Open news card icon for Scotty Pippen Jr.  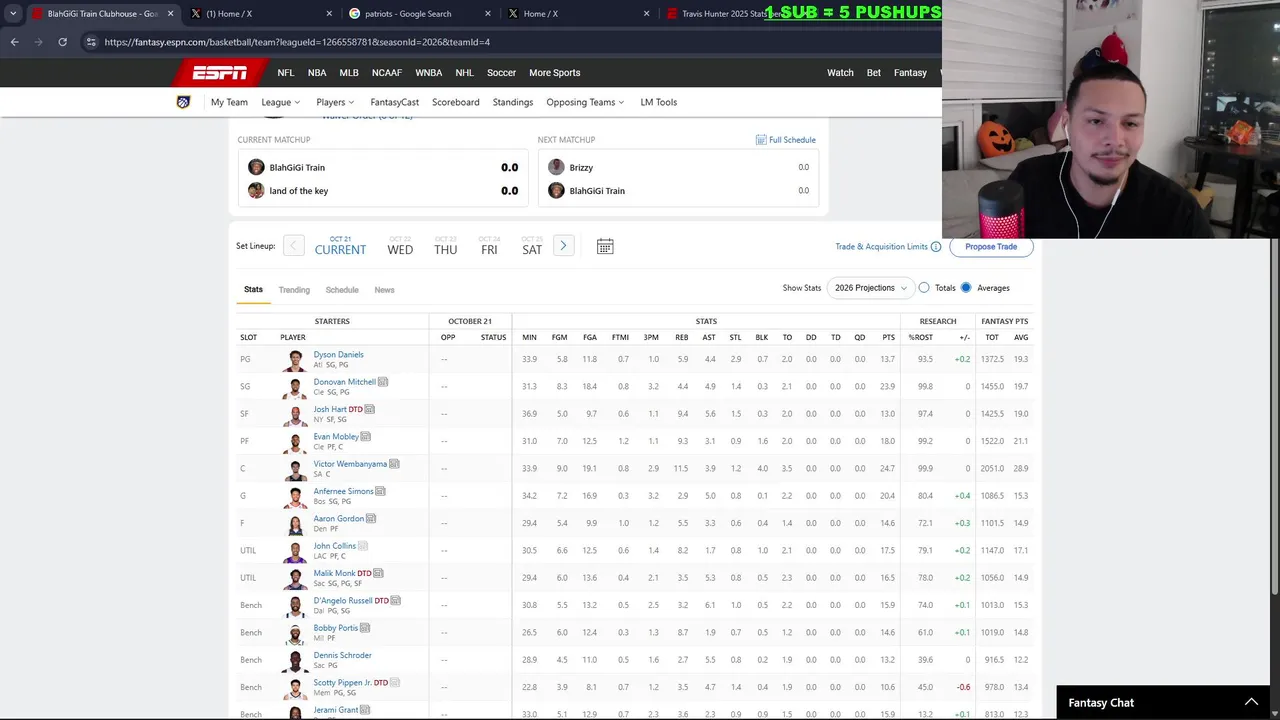point(395,683)
